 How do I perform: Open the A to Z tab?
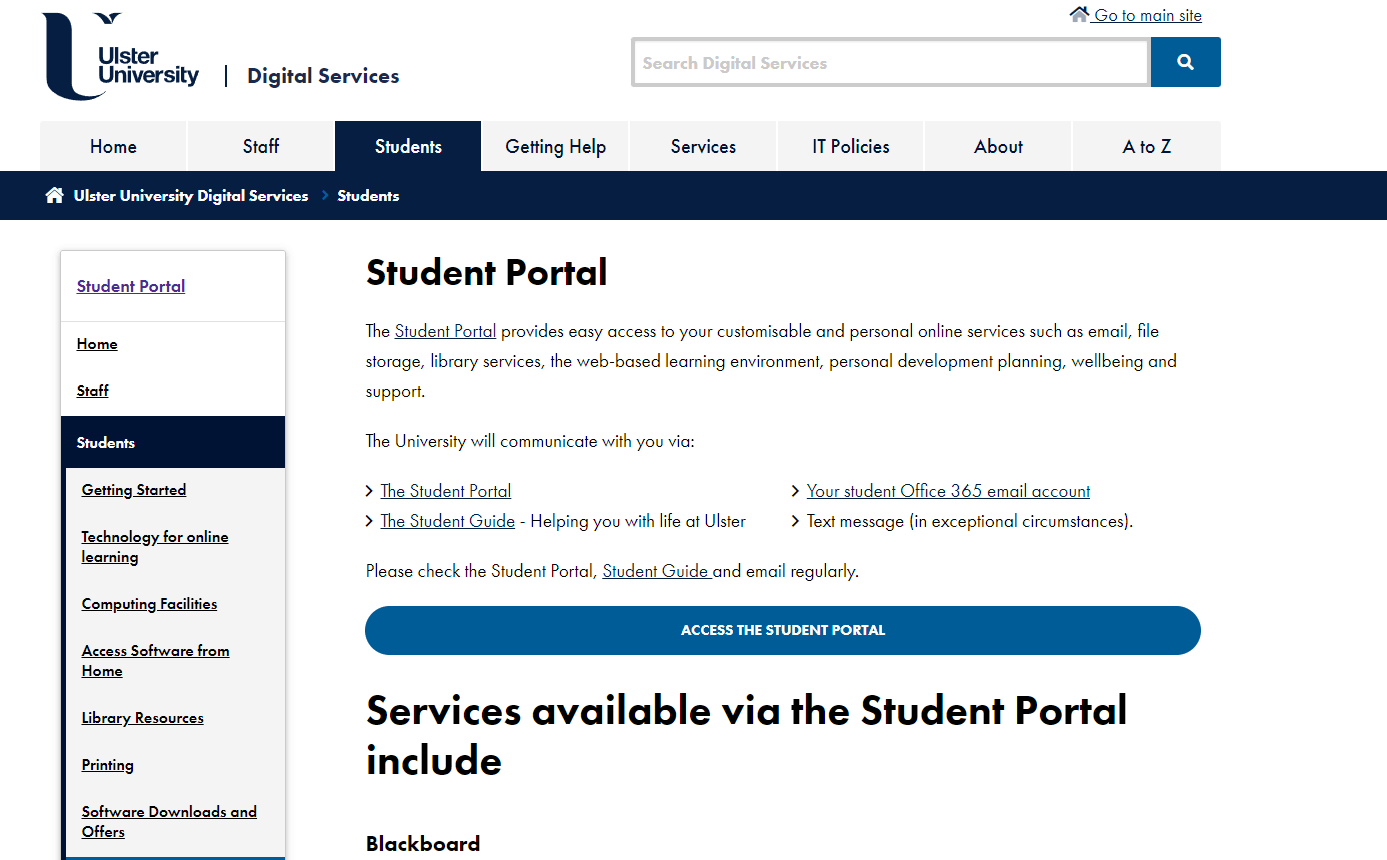(x=1147, y=146)
